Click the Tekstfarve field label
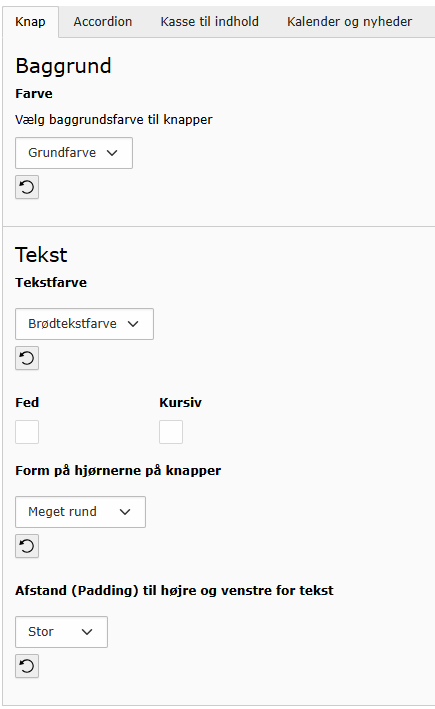This screenshot has width=435, height=709. click(x=51, y=283)
